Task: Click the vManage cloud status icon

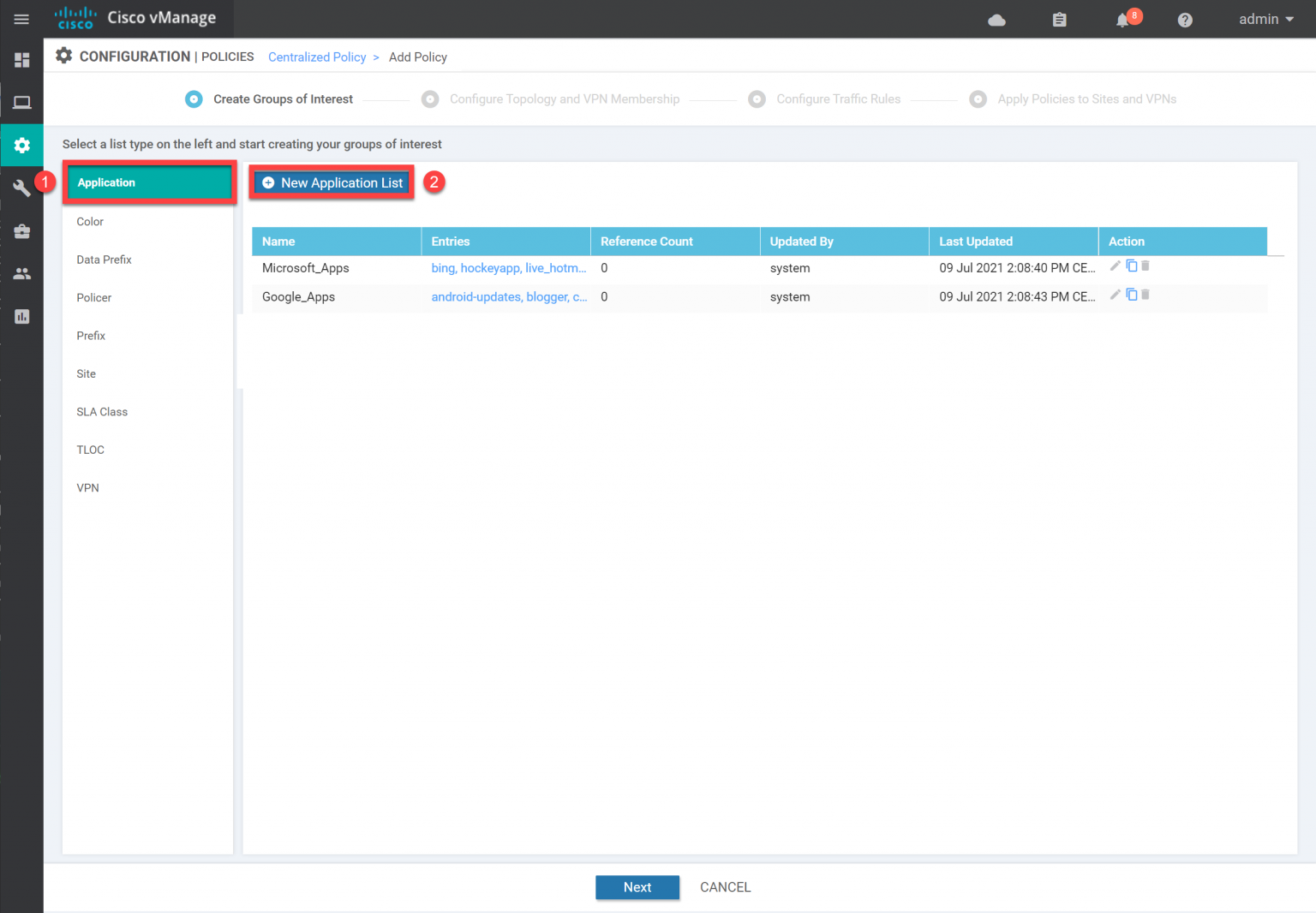Action: point(996,20)
